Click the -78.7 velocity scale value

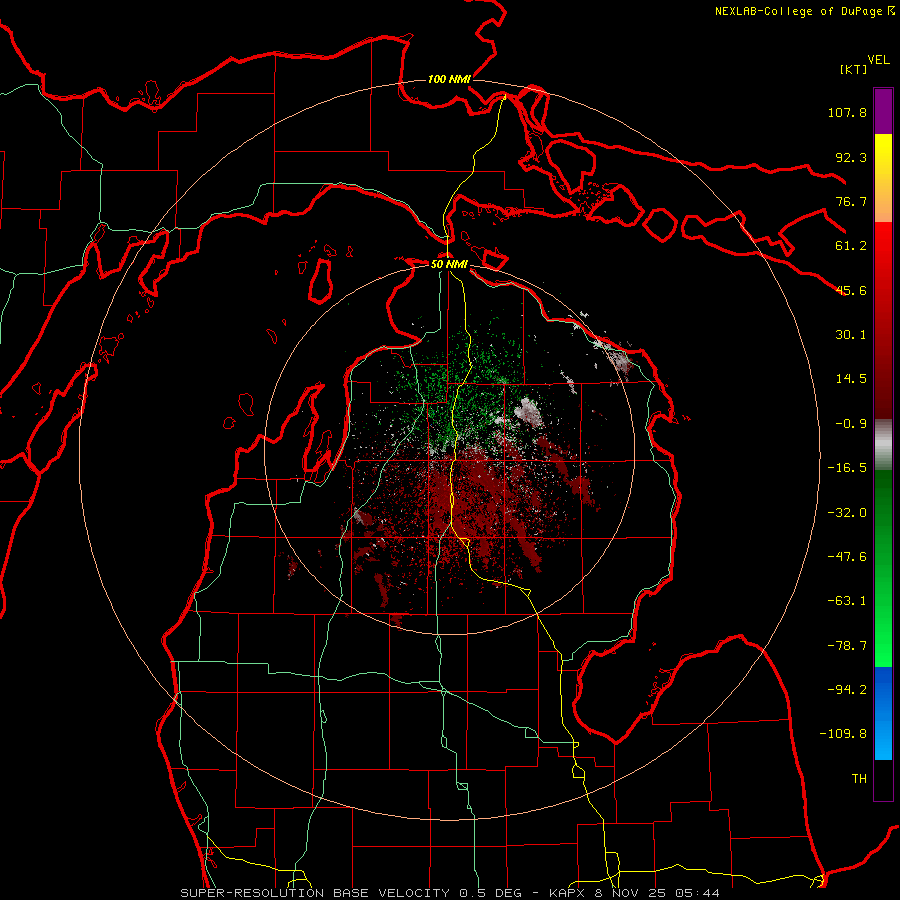(847, 646)
